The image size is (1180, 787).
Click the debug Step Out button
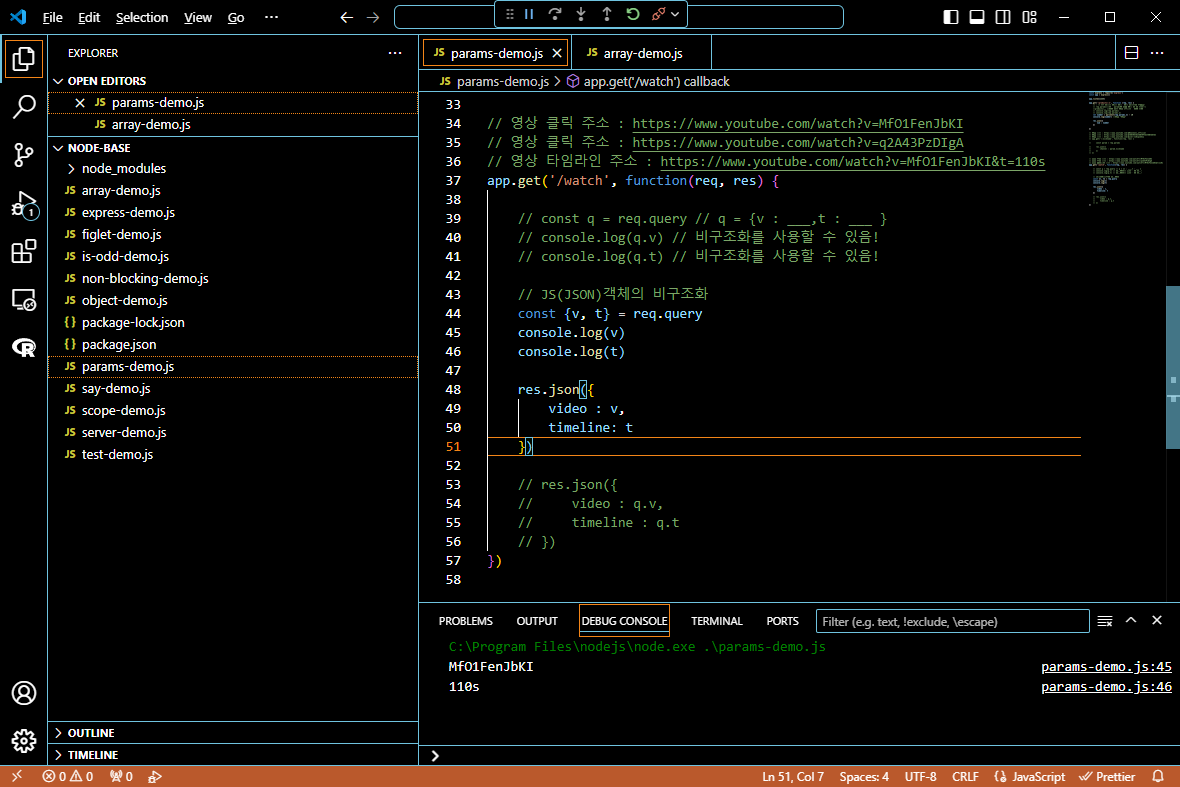607,14
